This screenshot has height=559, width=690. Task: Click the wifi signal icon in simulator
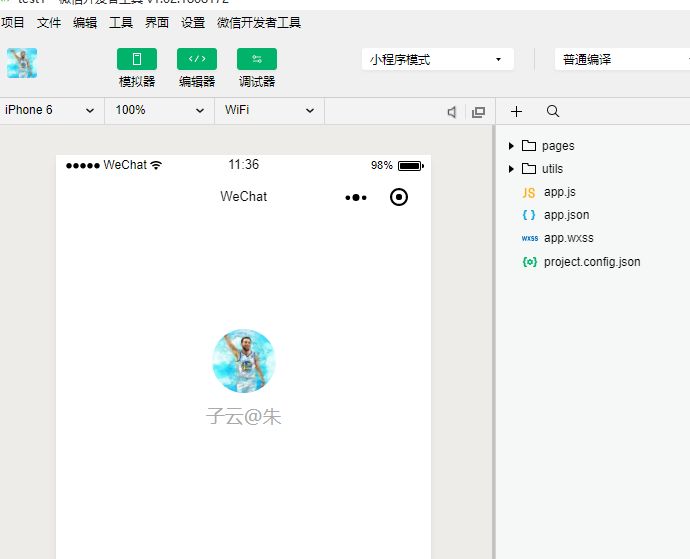click(156, 165)
